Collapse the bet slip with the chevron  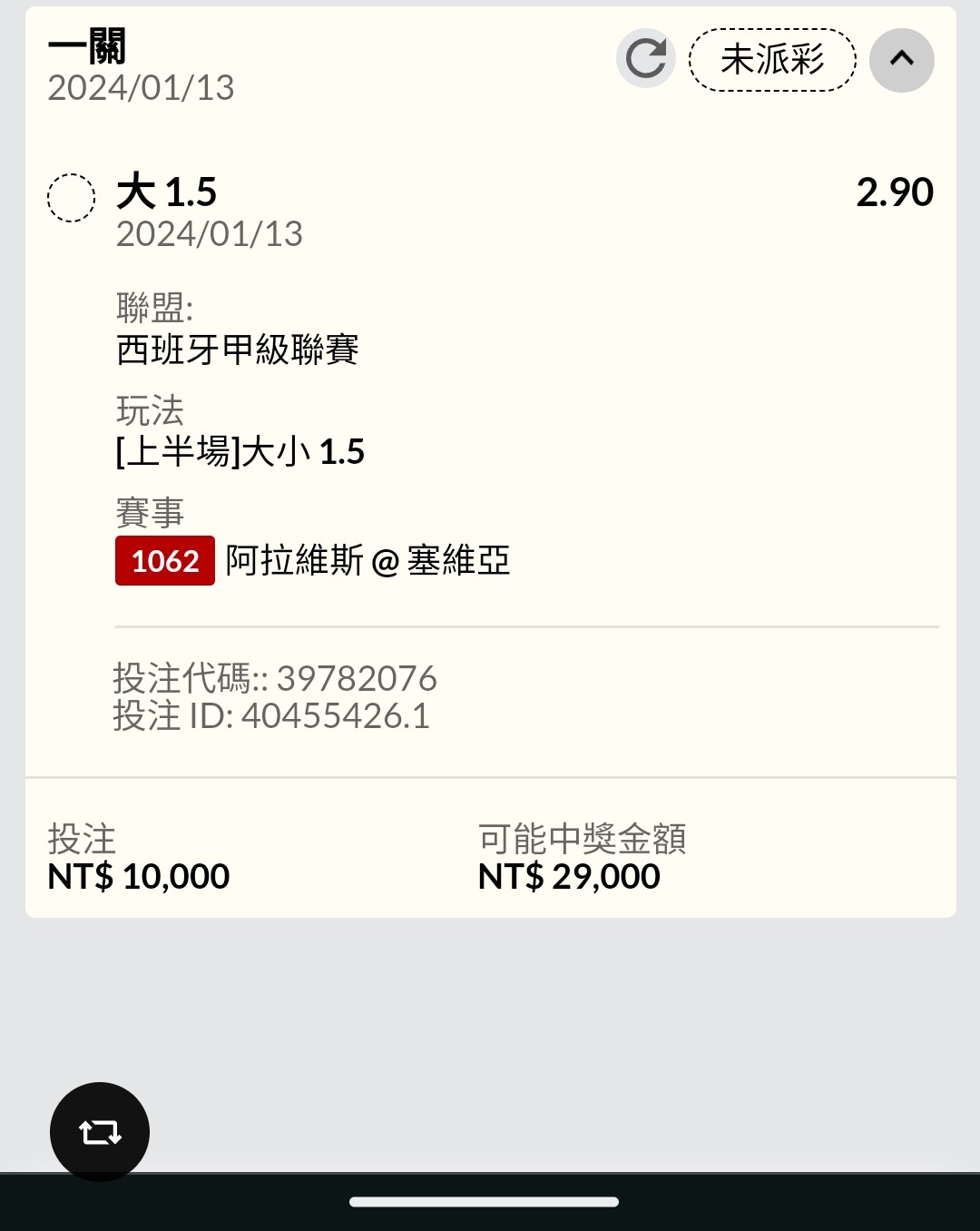(901, 59)
